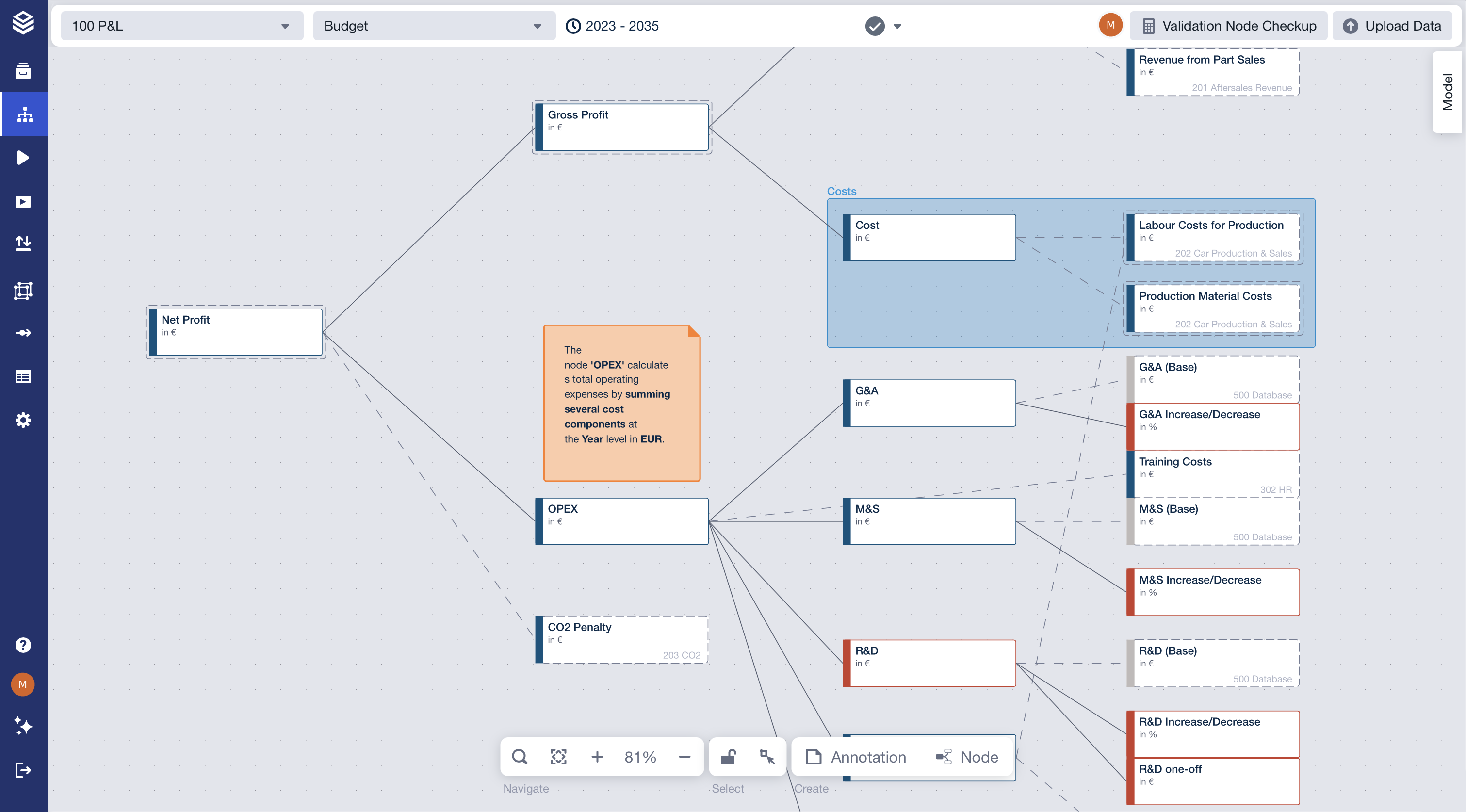Open the model tree sidebar icon

click(23, 114)
